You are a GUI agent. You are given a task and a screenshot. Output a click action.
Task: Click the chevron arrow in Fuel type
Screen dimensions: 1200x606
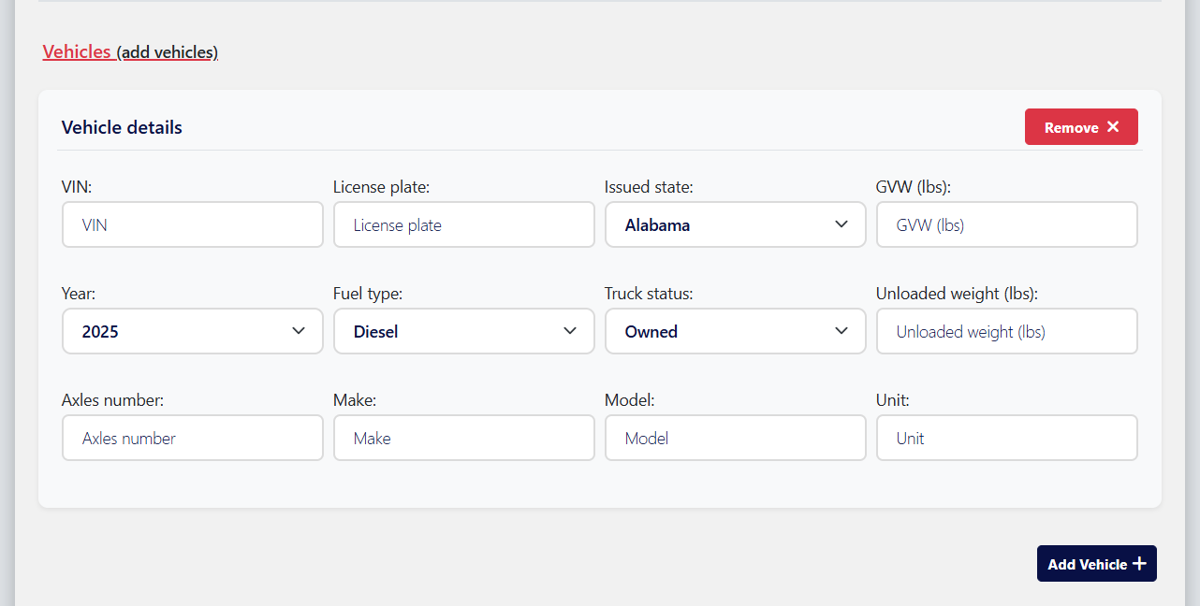pyautogui.click(x=570, y=331)
